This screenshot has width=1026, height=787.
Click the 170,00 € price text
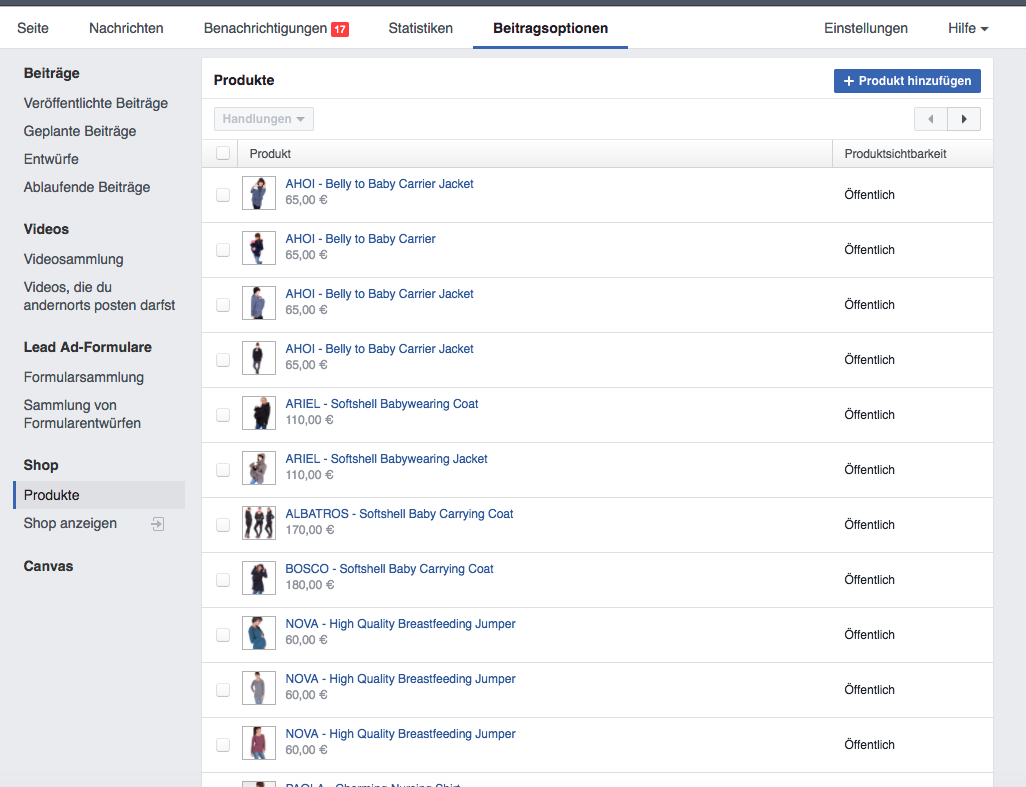click(310, 530)
